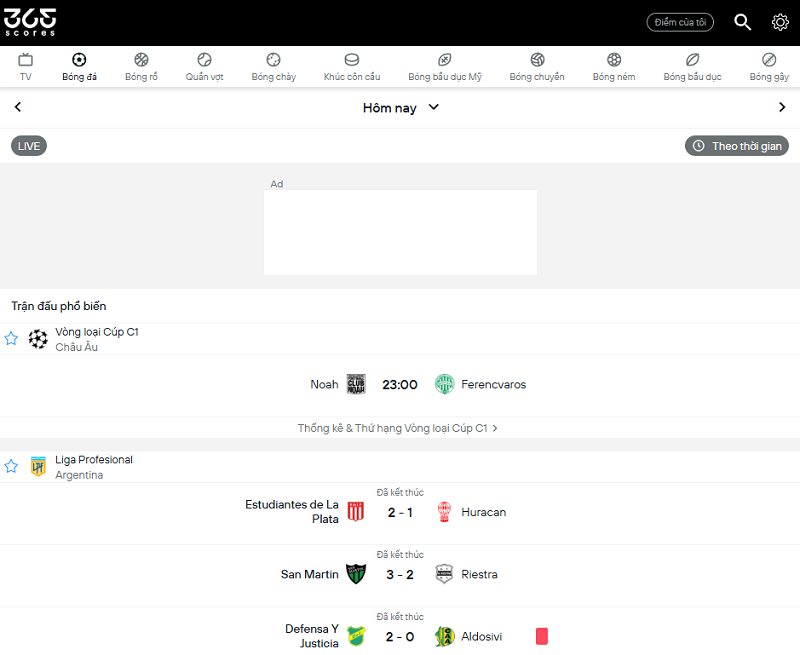Go to next day arrow
Screen dimensions: 800x655
(782, 107)
